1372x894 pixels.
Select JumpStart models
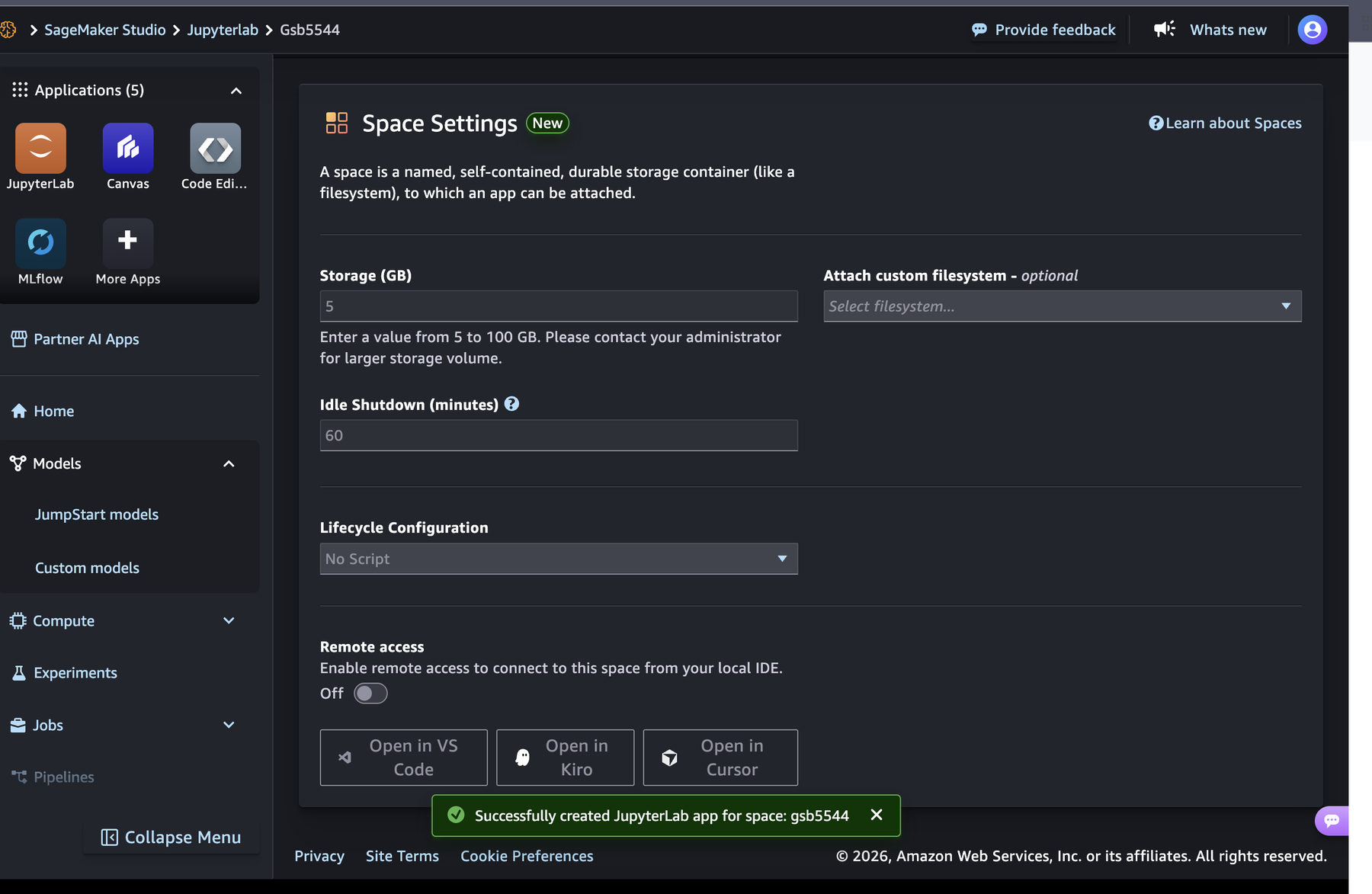(x=97, y=514)
